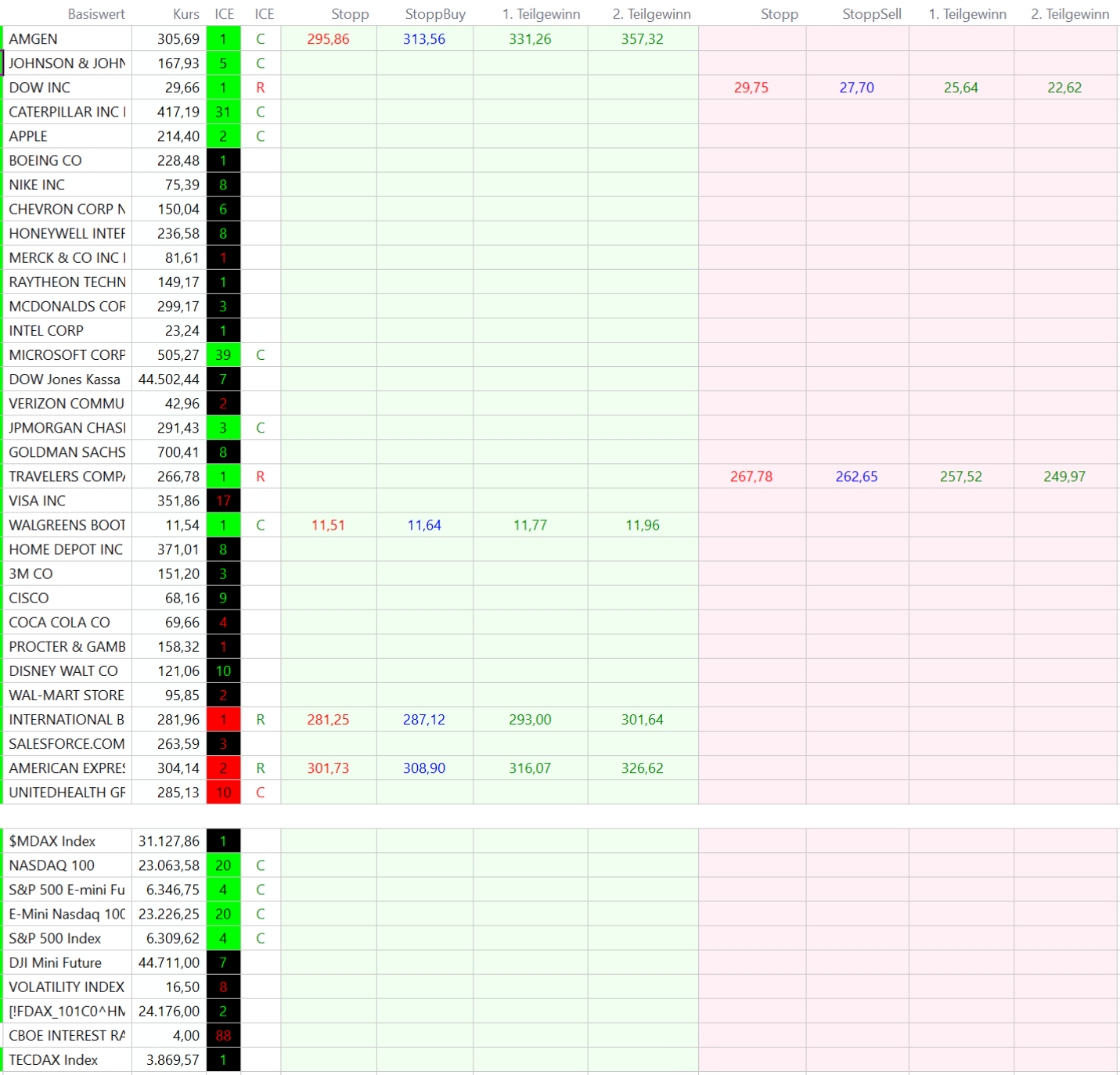Viewport: 1120px width, 1075px height.
Task: Click the NASDAQ 100 row name
Action: pos(52,865)
